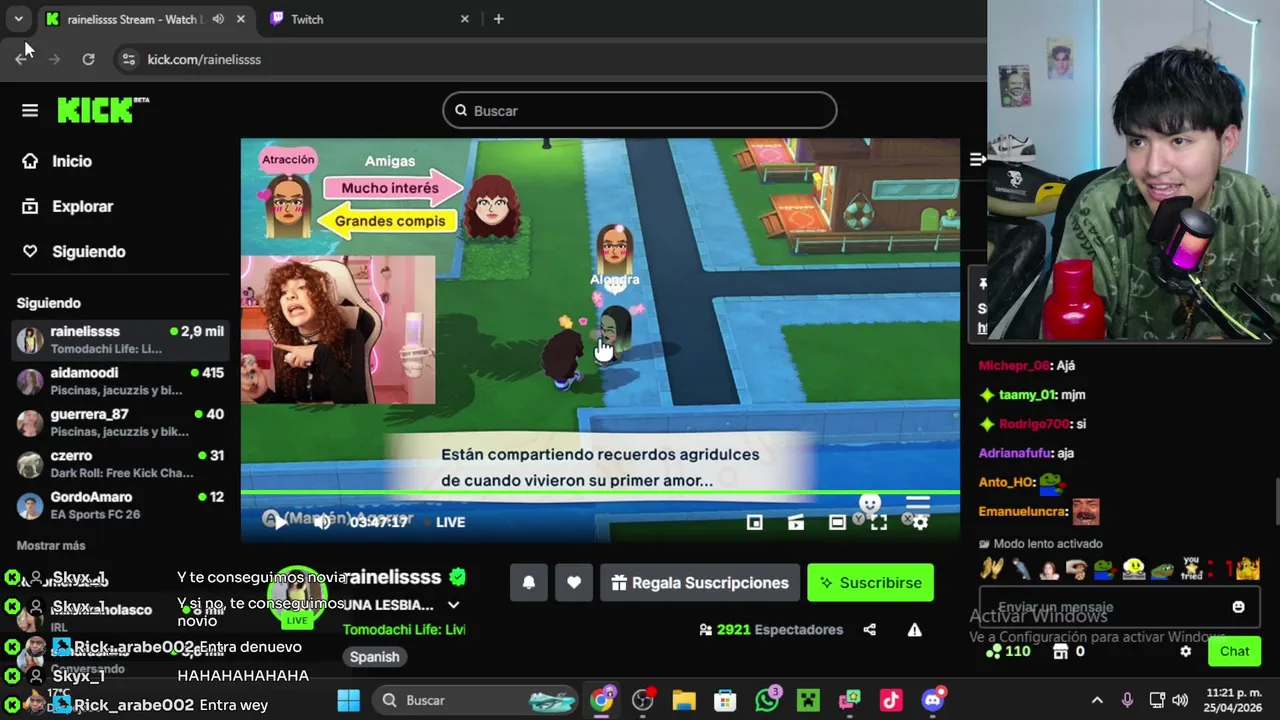This screenshot has width=1280, height=720.
Task: Open the aidamoodi channel in followed list
Action: click(x=120, y=381)
